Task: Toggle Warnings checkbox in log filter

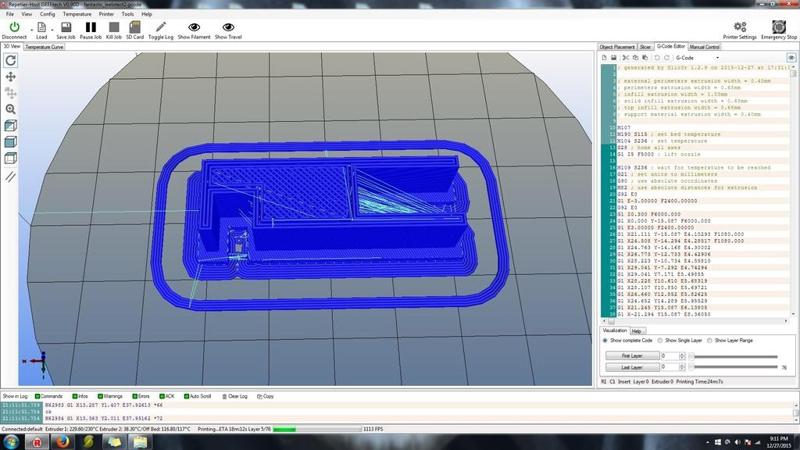Action: click(100, 396)
